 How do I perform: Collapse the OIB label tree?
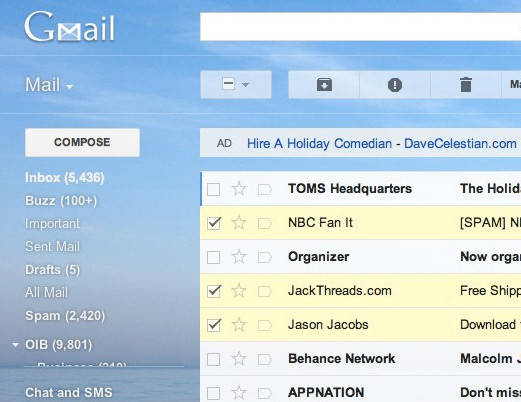click(x=15, y=345)
